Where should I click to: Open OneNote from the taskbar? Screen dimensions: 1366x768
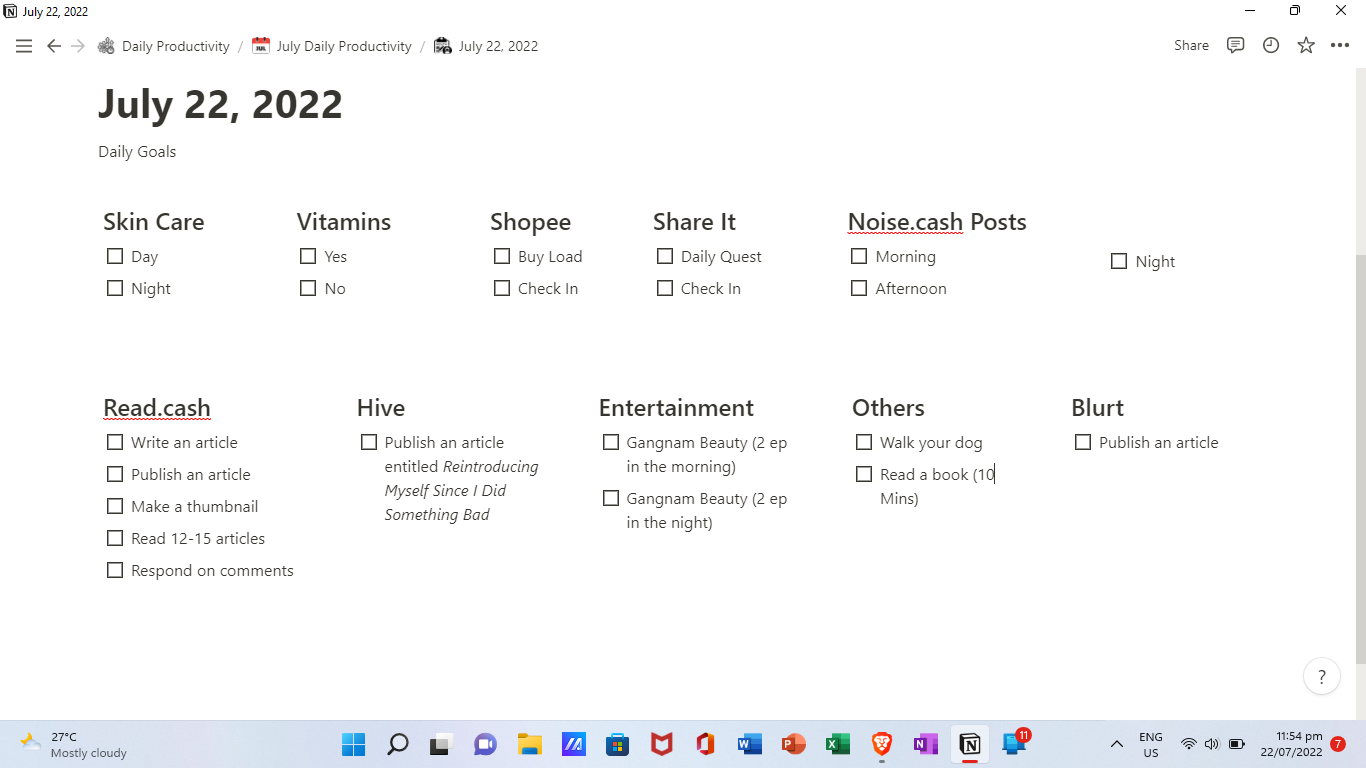(925, 744)
